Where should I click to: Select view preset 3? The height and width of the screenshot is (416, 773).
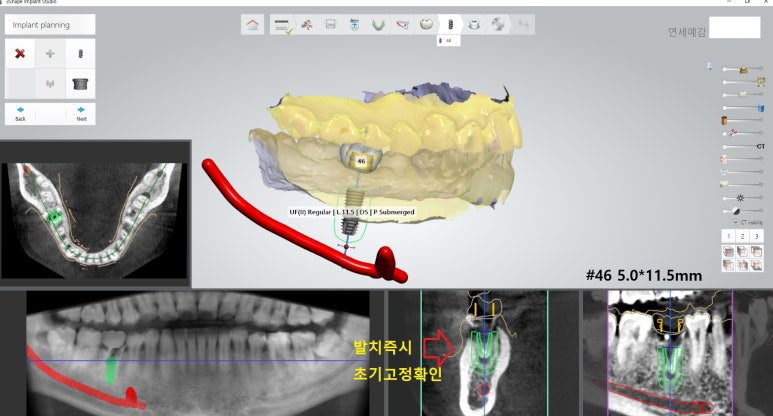[756, 237]
